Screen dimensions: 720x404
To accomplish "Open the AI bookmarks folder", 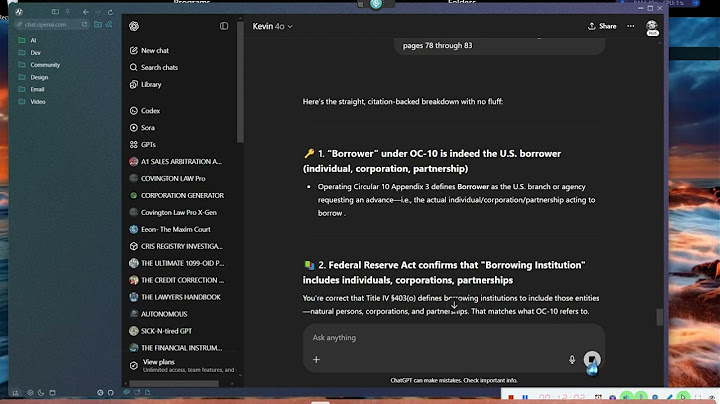I will [27, 40].
